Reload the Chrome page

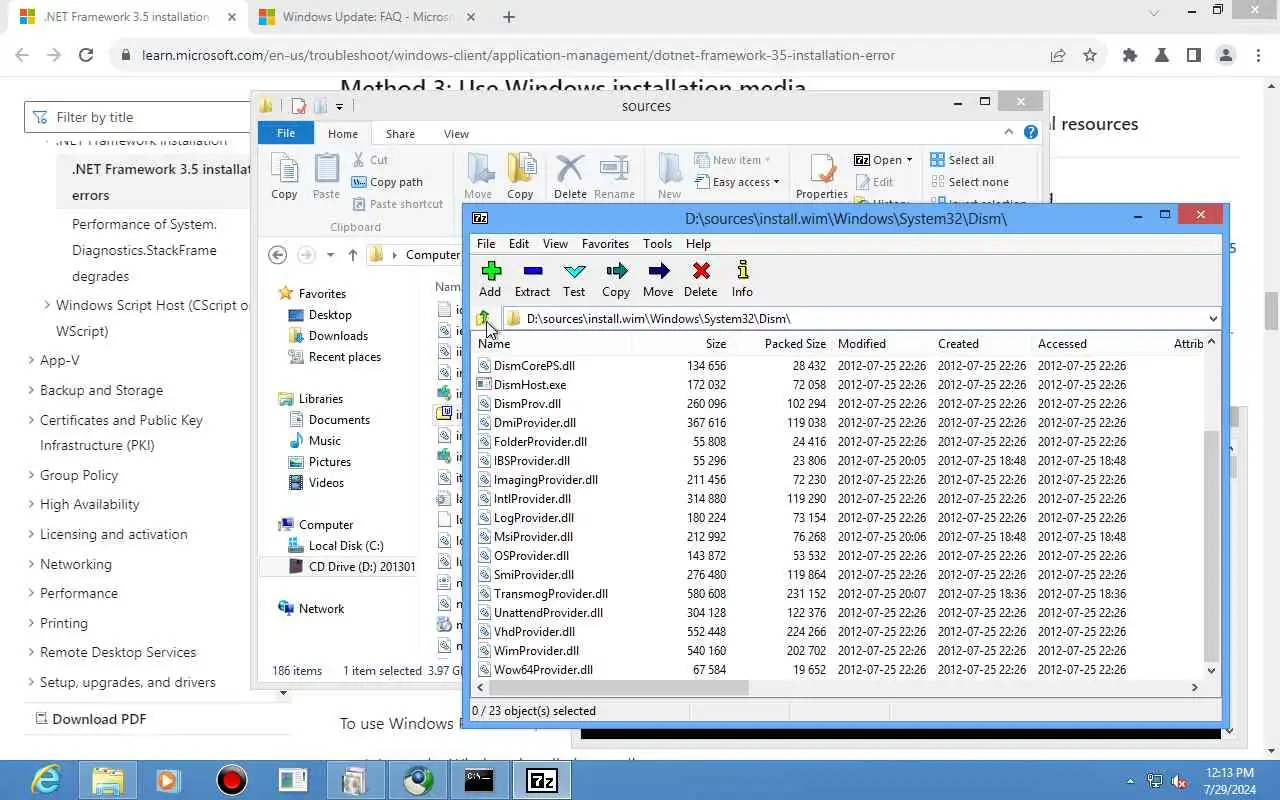click(86, 56)
